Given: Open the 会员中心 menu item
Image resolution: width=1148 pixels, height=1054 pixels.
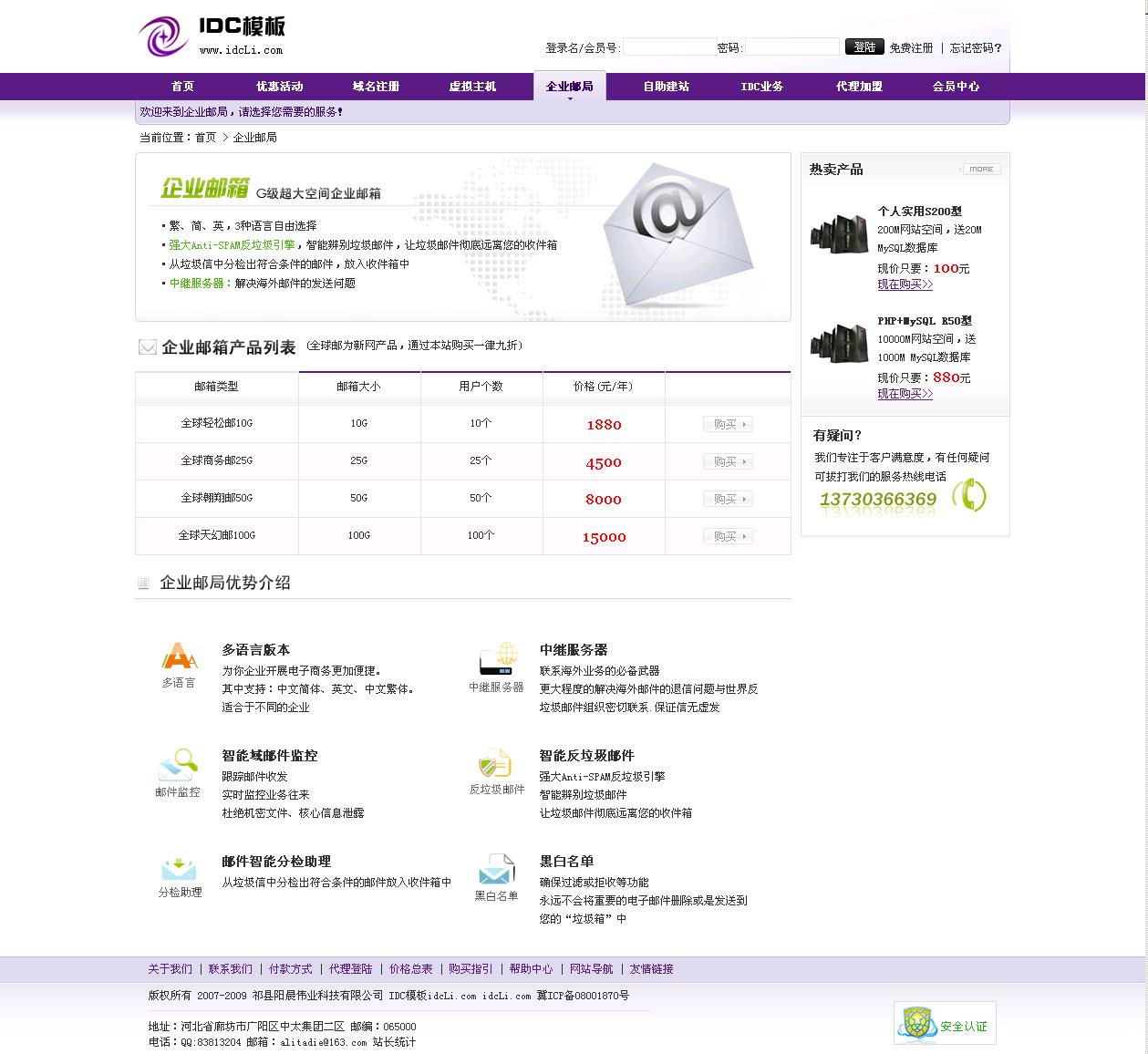Looking at the screenshot, I should (956, 87).
